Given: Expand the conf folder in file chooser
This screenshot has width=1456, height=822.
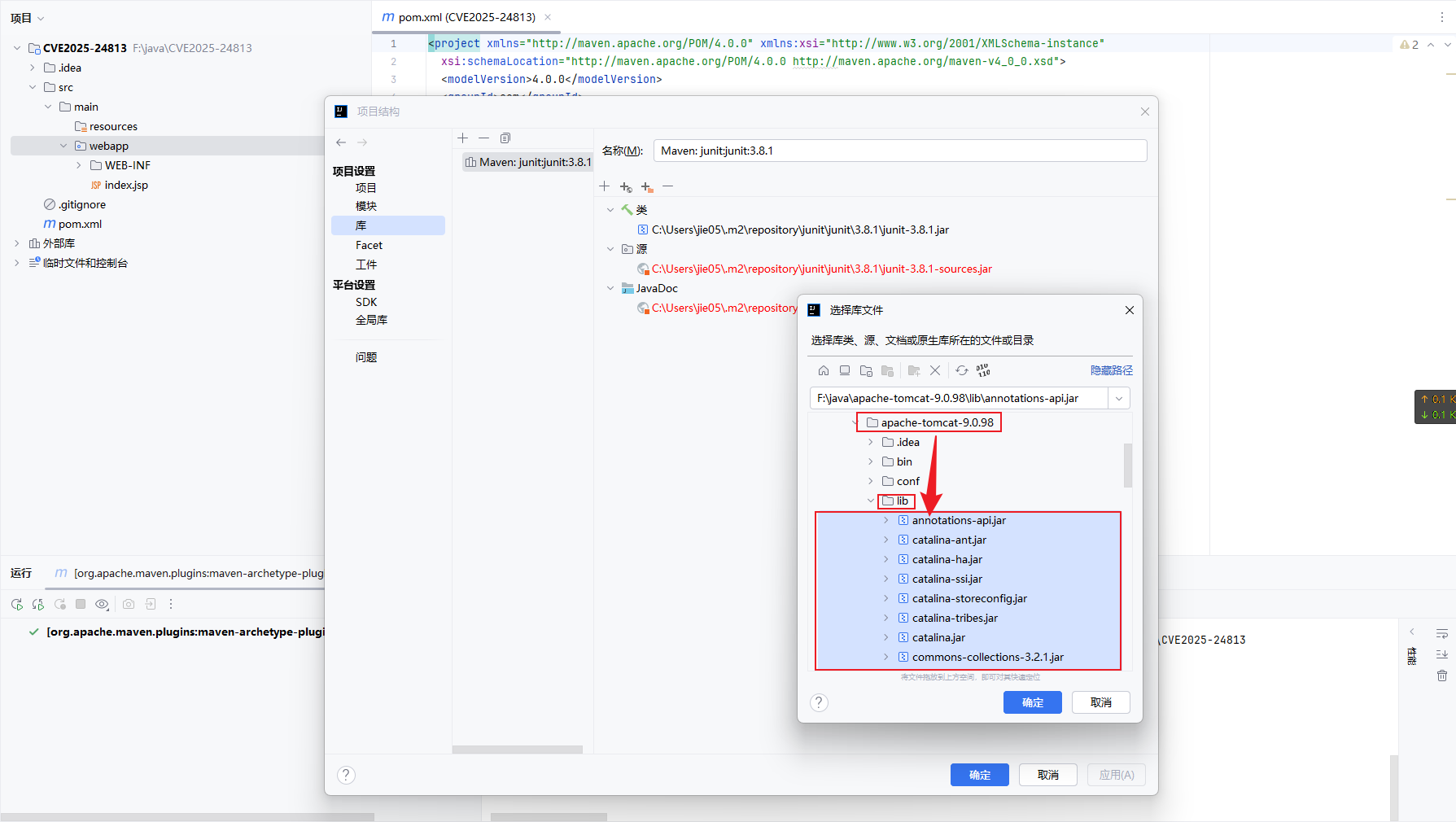Looking at the screenshot, I should click(x=871, y=481).
